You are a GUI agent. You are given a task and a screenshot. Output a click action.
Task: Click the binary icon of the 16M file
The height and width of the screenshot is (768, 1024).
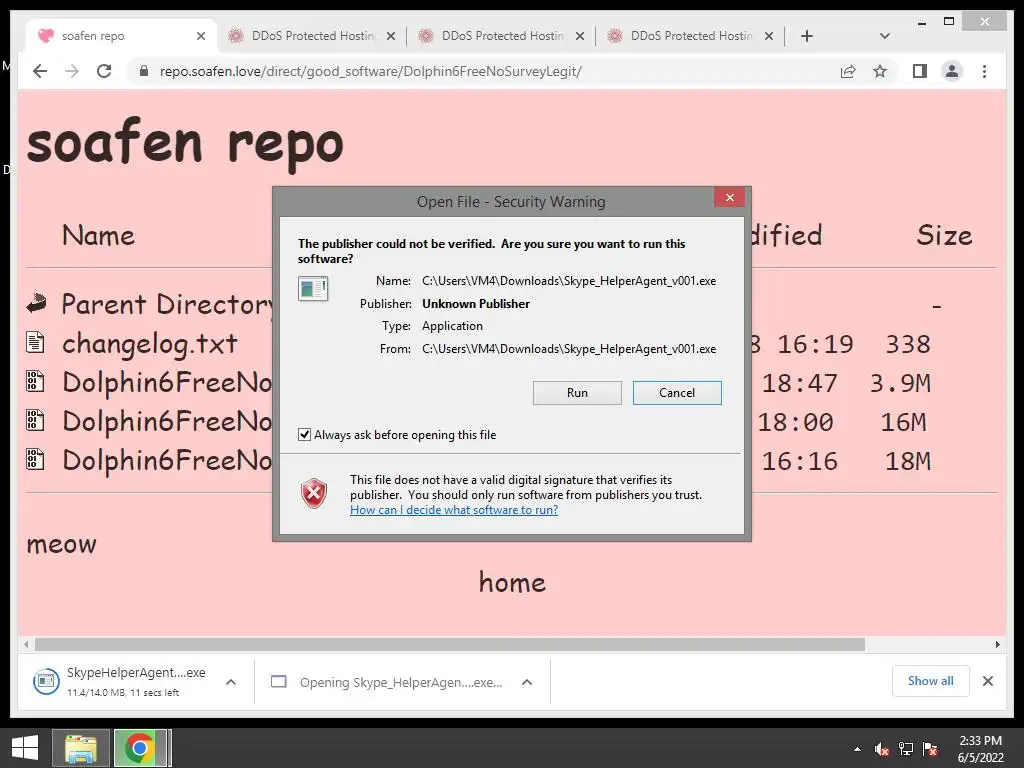point(35,421)
